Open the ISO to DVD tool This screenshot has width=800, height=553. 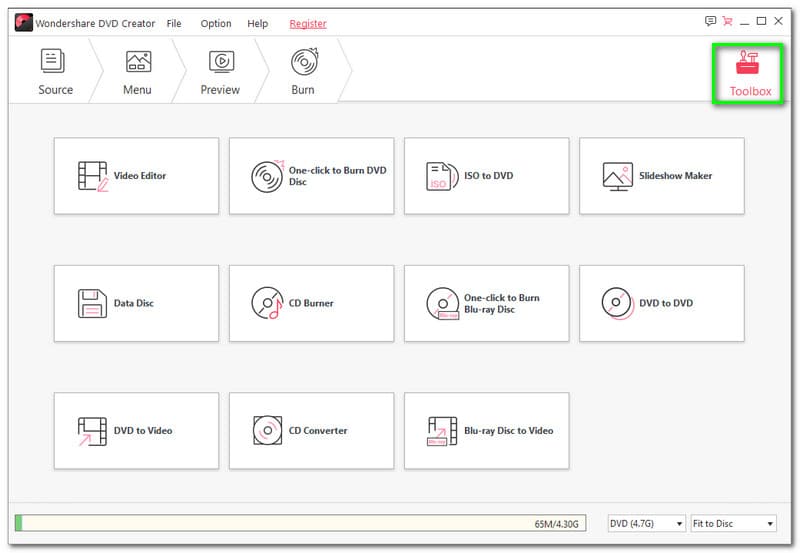(x=486, y=176)
